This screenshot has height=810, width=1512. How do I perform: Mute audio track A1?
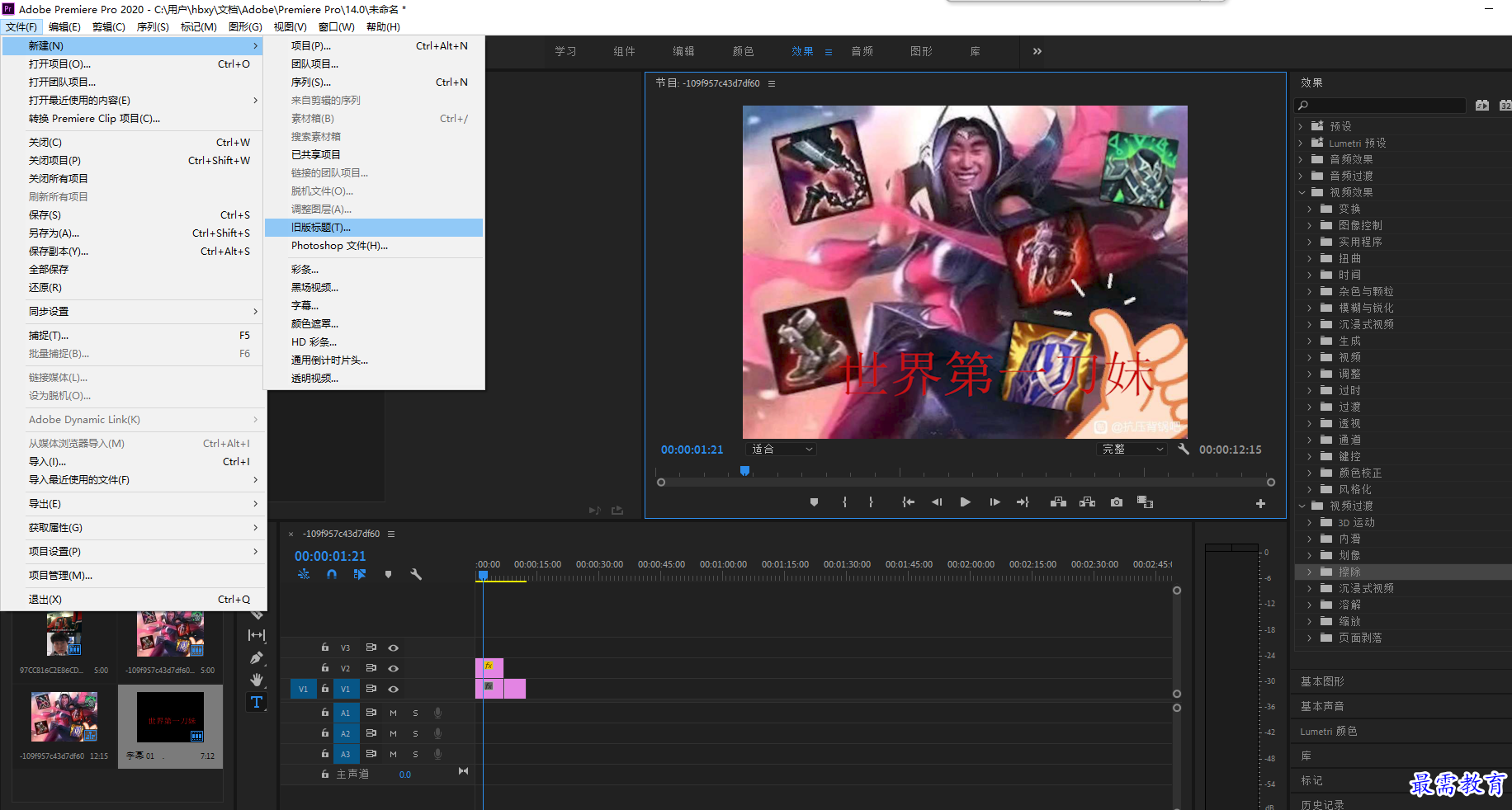click(393, 713)
